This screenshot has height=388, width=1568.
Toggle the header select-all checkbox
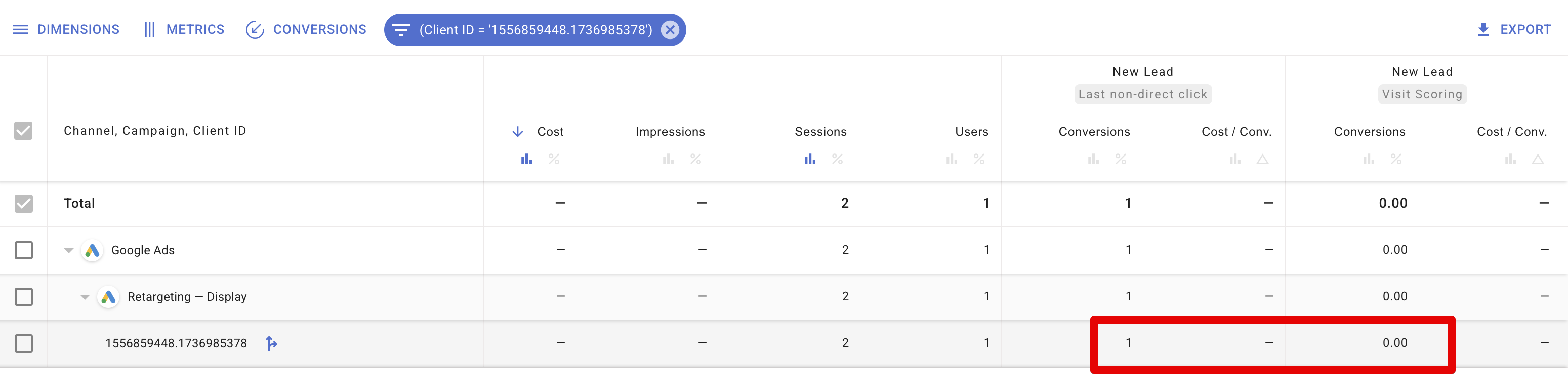tap(23, 131)
